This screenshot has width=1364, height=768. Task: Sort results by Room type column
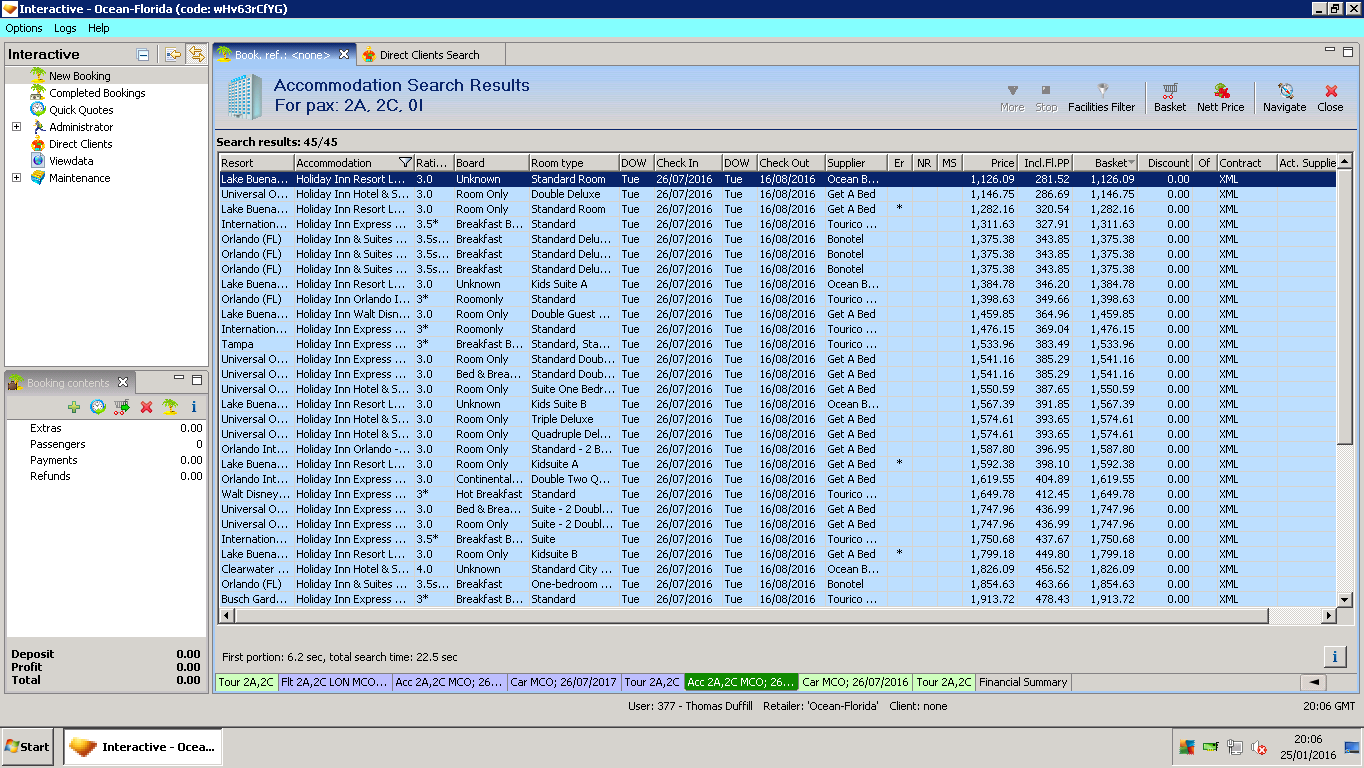click(573, 163)
